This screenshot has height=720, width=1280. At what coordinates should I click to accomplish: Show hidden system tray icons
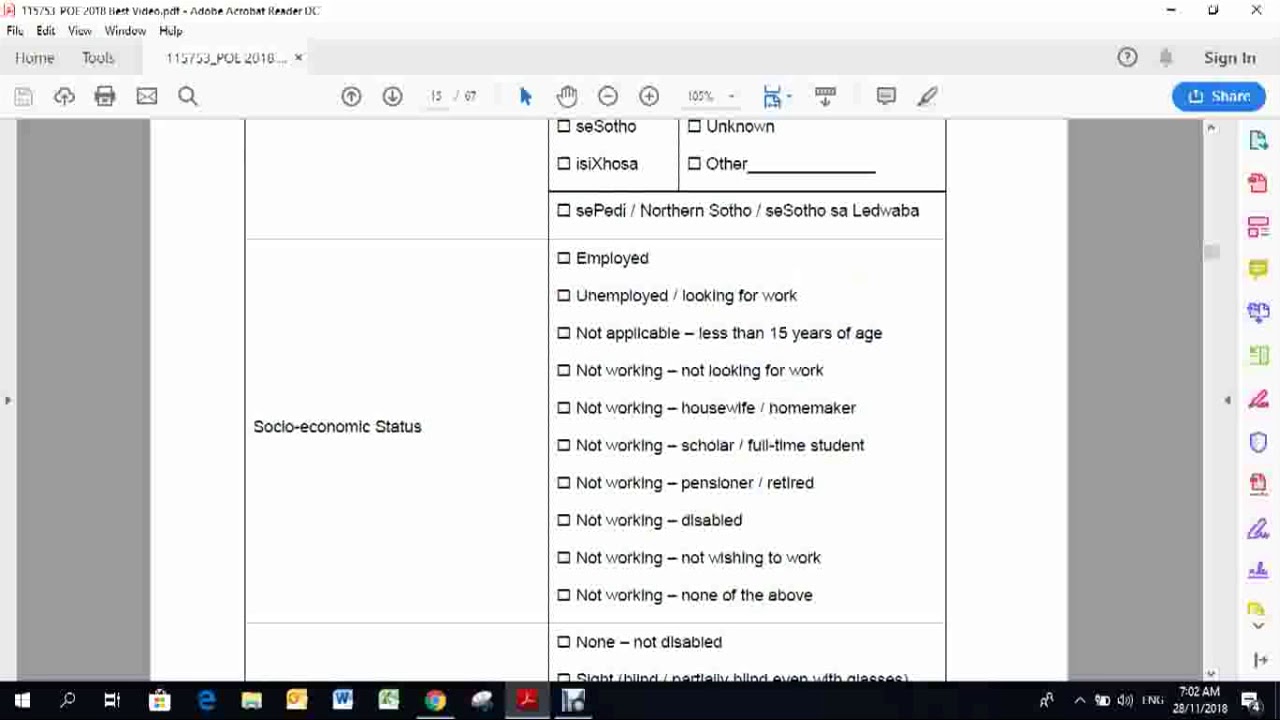(x=1079, y=701)
